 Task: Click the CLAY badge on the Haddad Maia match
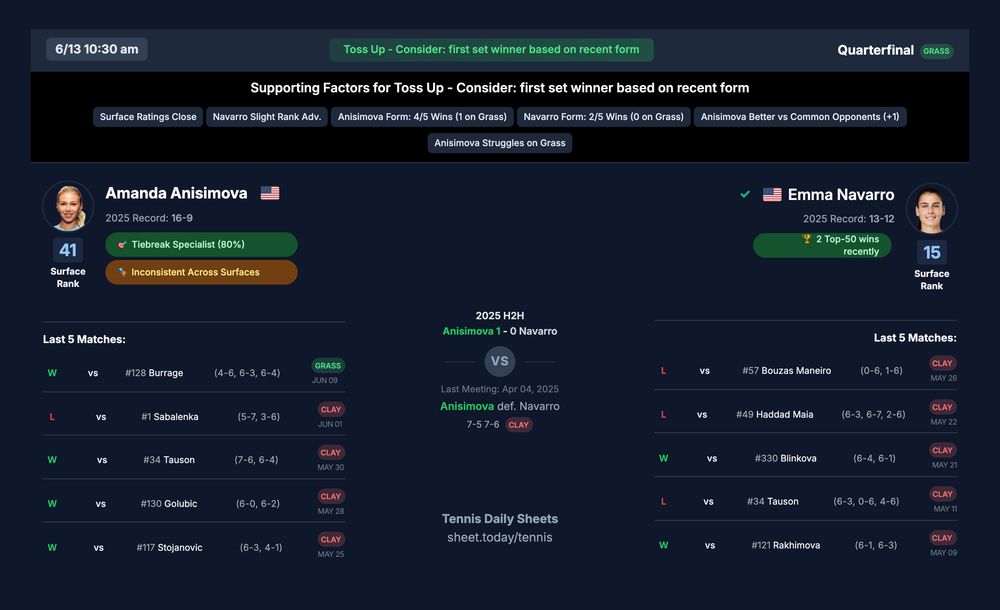pos(942,407)
